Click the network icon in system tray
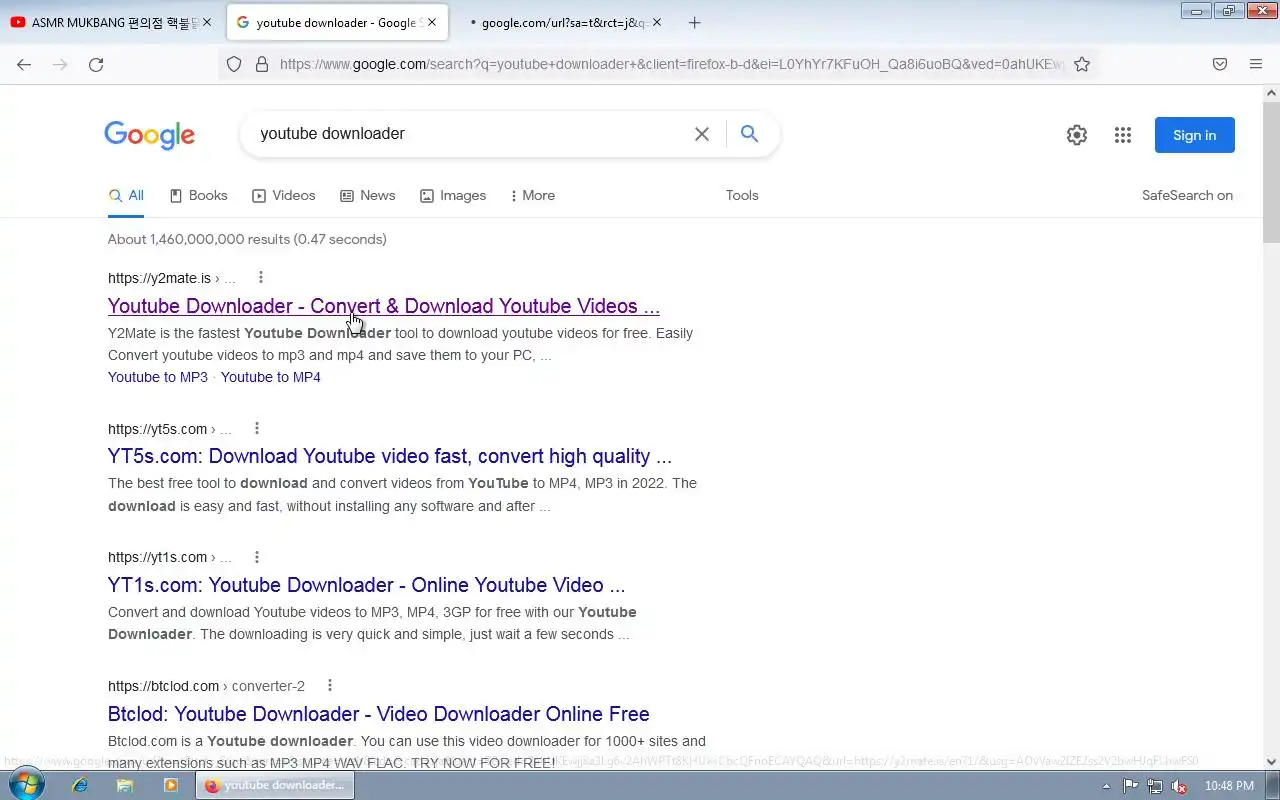The image size is (1280, 800). coord(1155,786)
